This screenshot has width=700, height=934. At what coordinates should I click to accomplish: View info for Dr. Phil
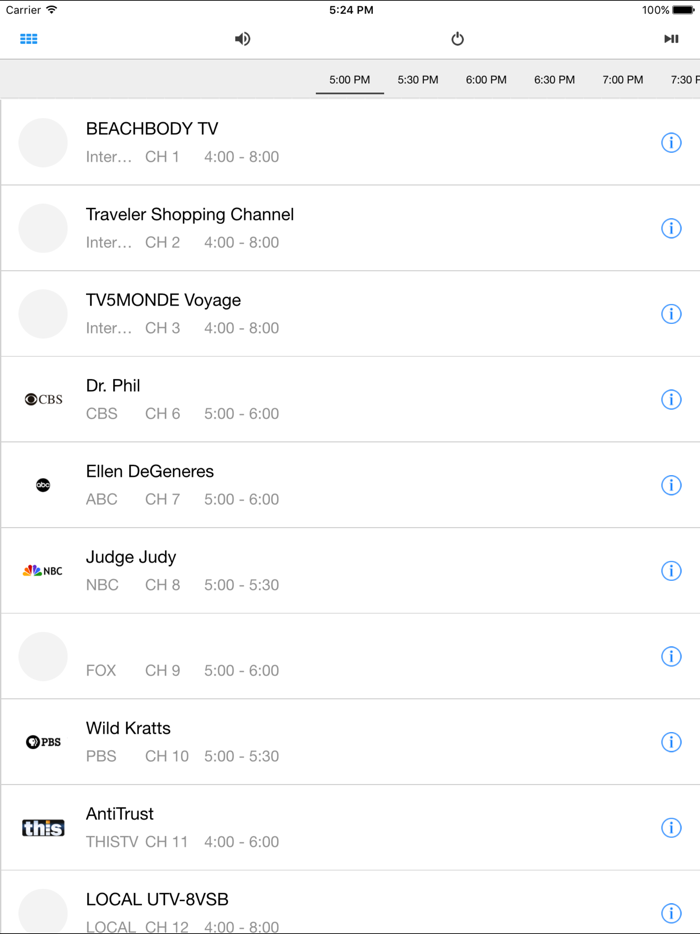(671, 399)
